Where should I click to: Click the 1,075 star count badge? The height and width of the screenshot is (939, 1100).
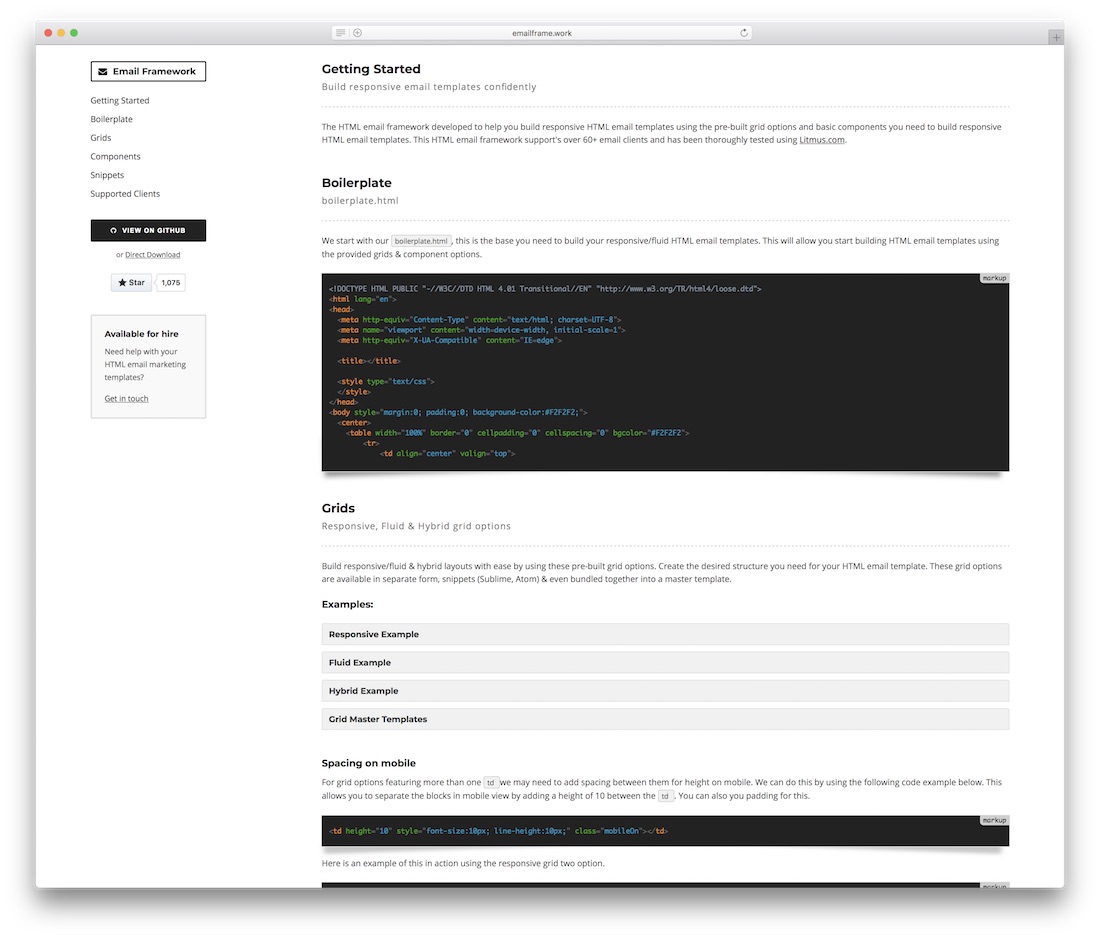170,282
